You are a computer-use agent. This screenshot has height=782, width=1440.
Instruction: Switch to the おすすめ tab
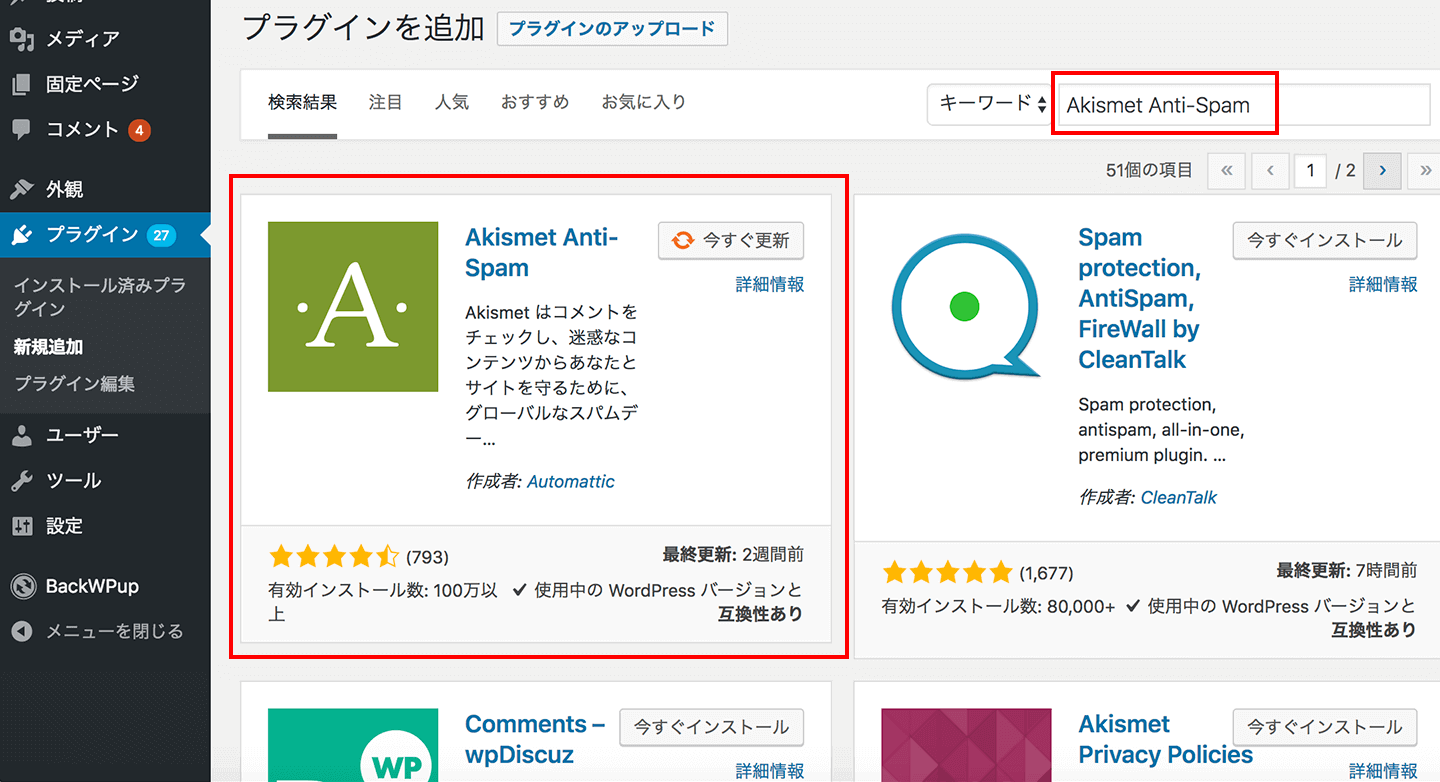pyautogui.click(x=535, y=102)
